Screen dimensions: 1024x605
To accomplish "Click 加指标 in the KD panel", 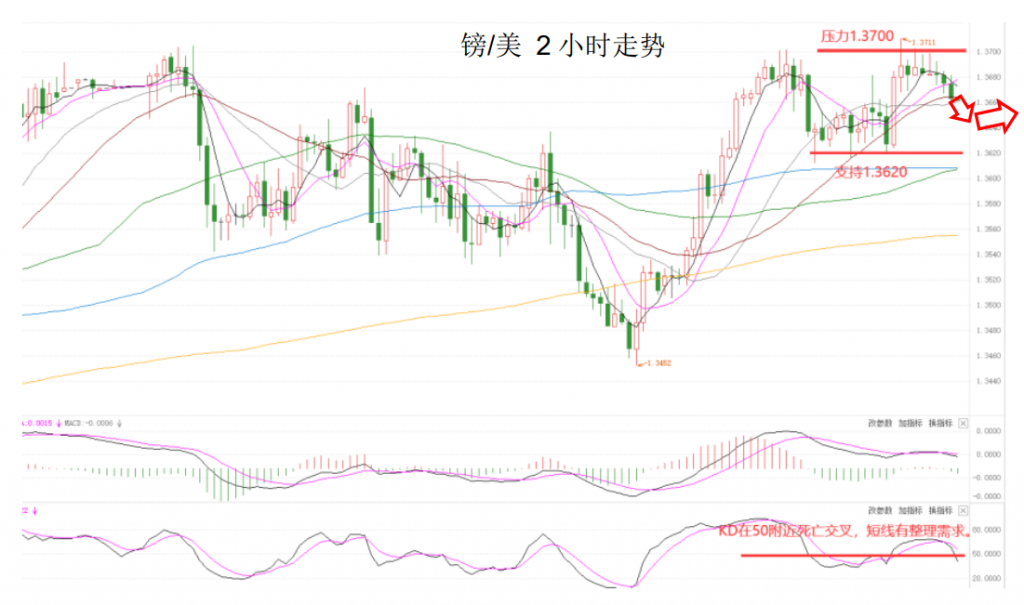I will (x=910, y=510).
